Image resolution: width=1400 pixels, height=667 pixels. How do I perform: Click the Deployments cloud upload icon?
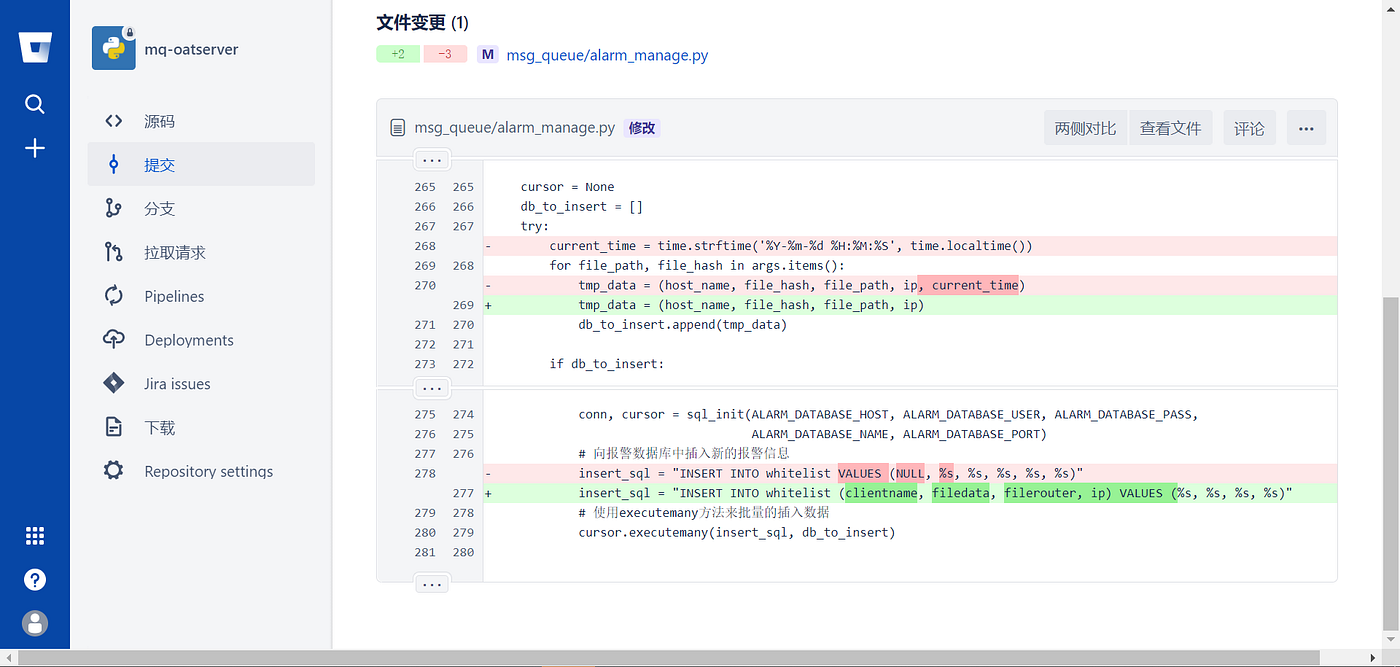pyautogui.click(x=114, y=340)
